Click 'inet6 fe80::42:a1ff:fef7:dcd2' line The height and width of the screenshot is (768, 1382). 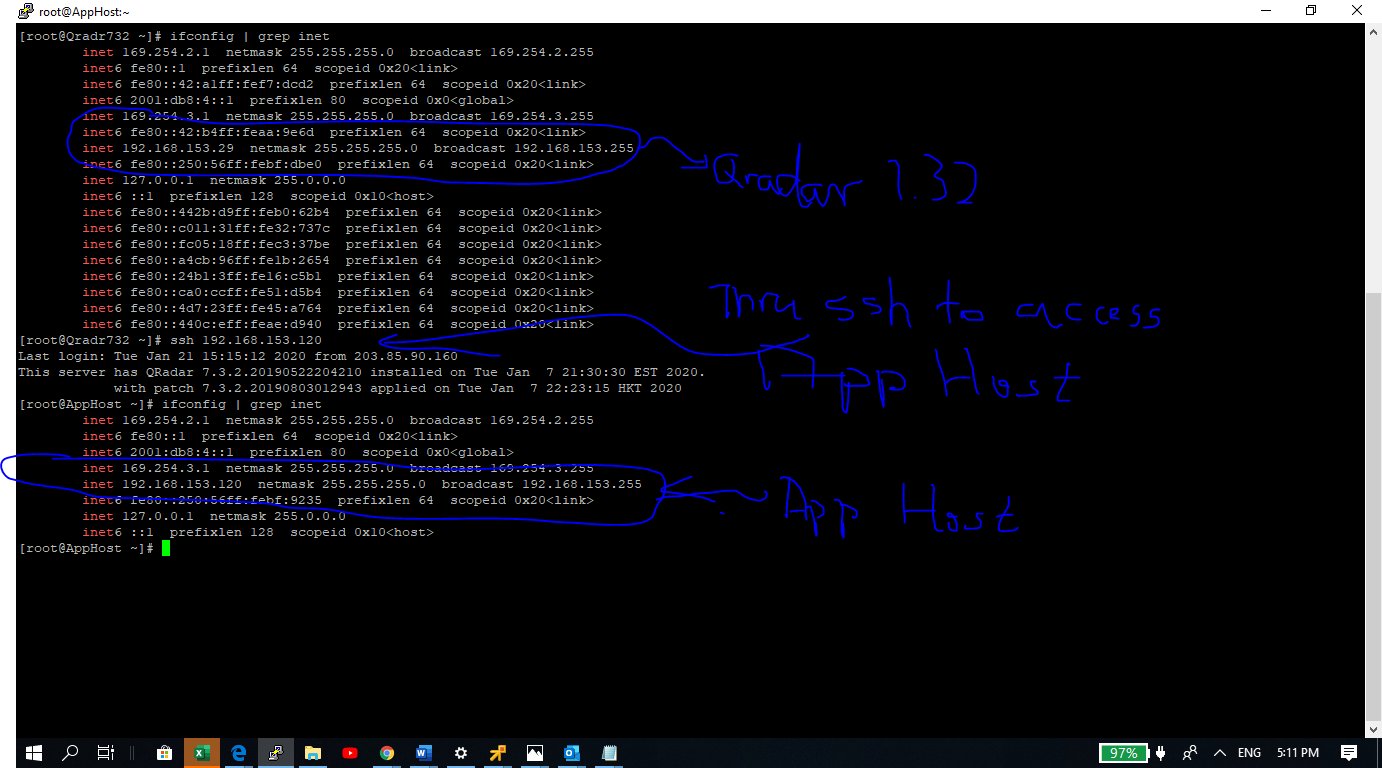tap(334, 84)
